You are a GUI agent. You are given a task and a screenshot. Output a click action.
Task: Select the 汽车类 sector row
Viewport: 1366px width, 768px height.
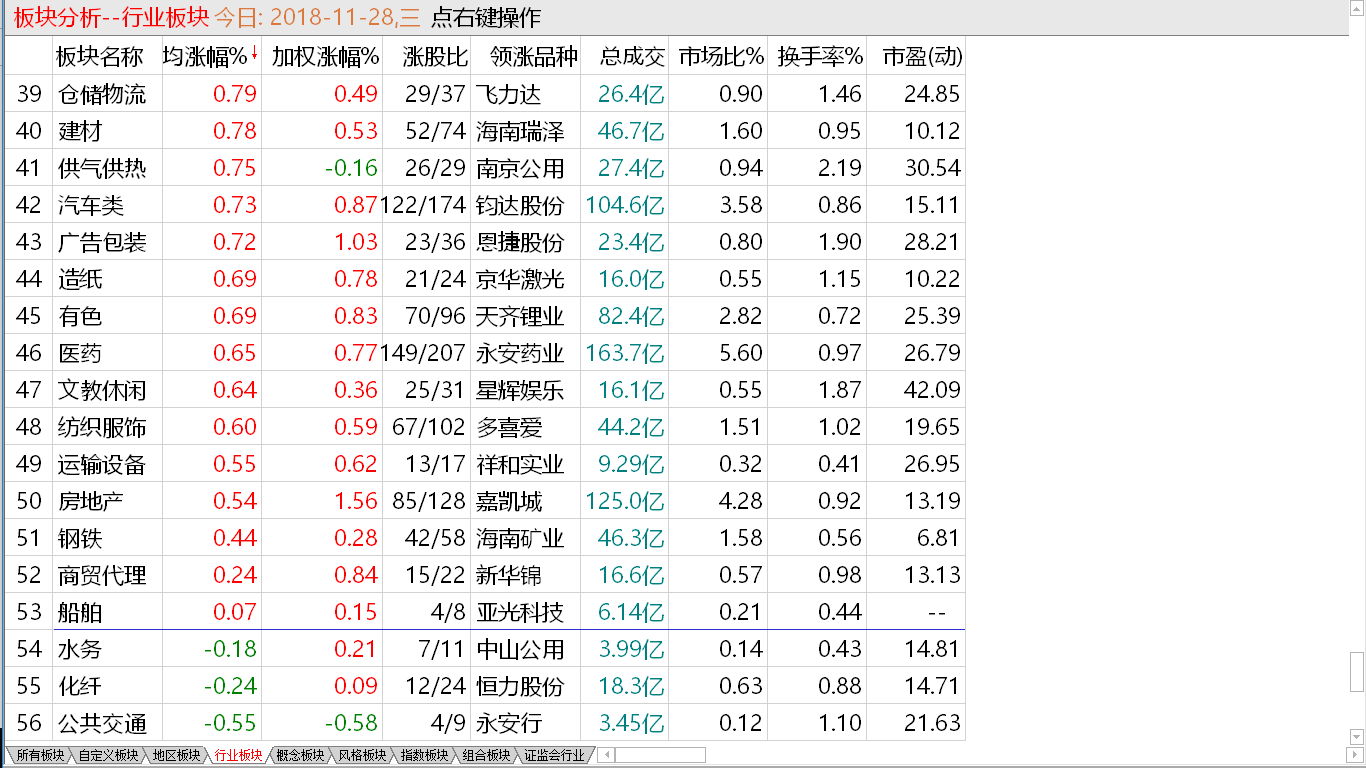coord(485,205)
